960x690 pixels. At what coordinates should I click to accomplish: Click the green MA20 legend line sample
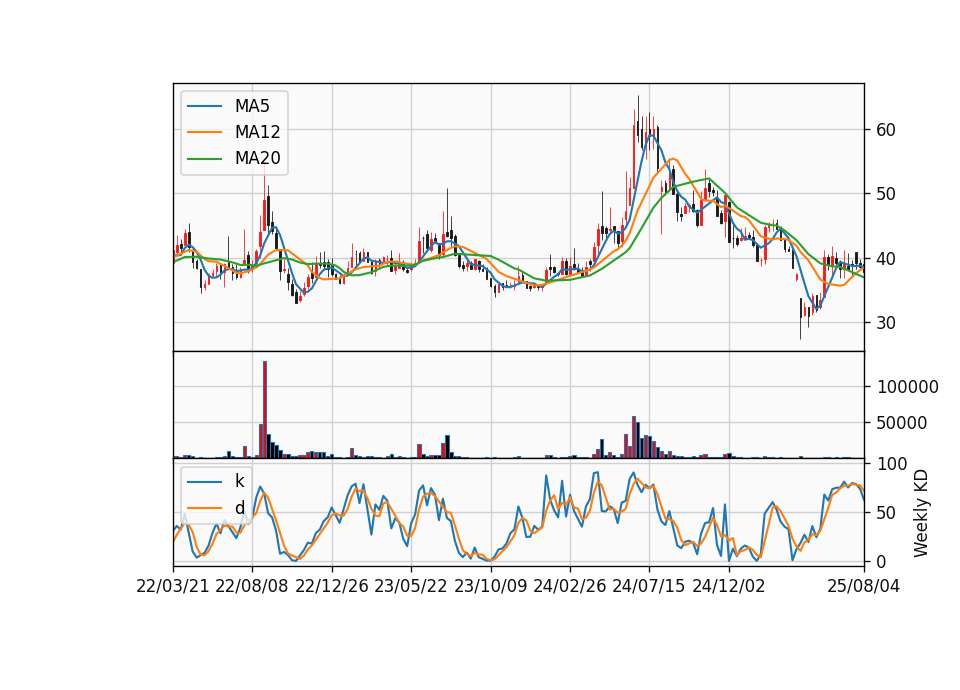[204, 159]
